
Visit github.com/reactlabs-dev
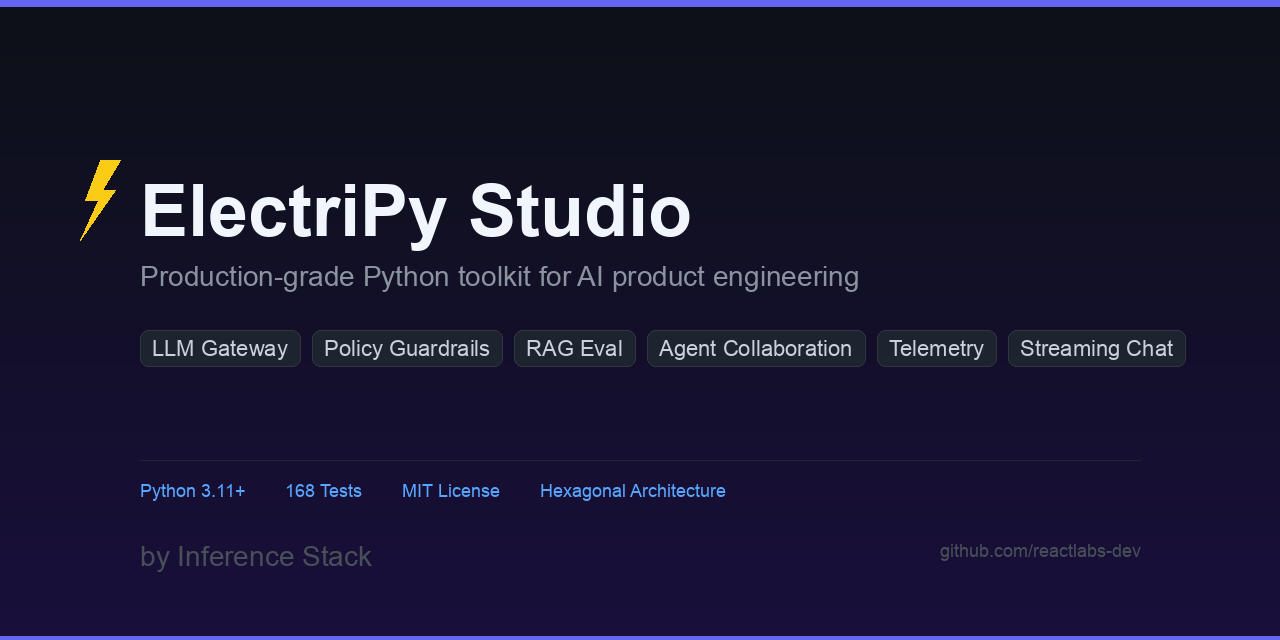(1040, 550)
